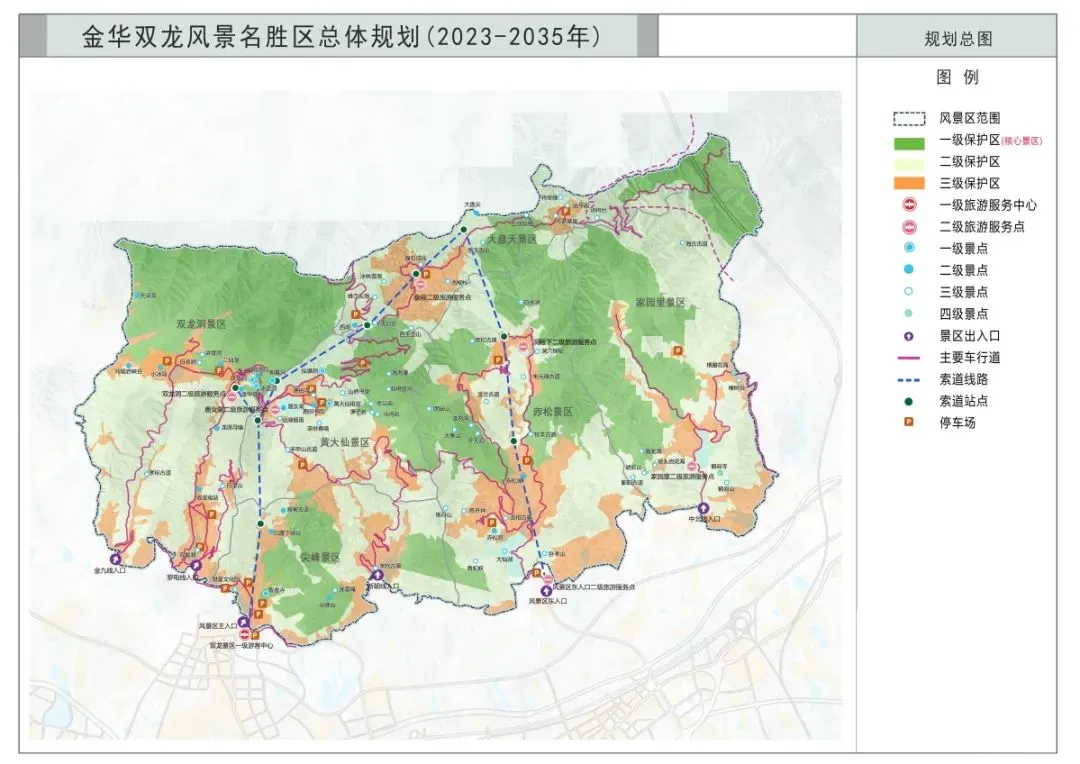Select the 中兰线入口 entrance marker
This screenshot has width=1080, height=764.
(x=704, y=509)
